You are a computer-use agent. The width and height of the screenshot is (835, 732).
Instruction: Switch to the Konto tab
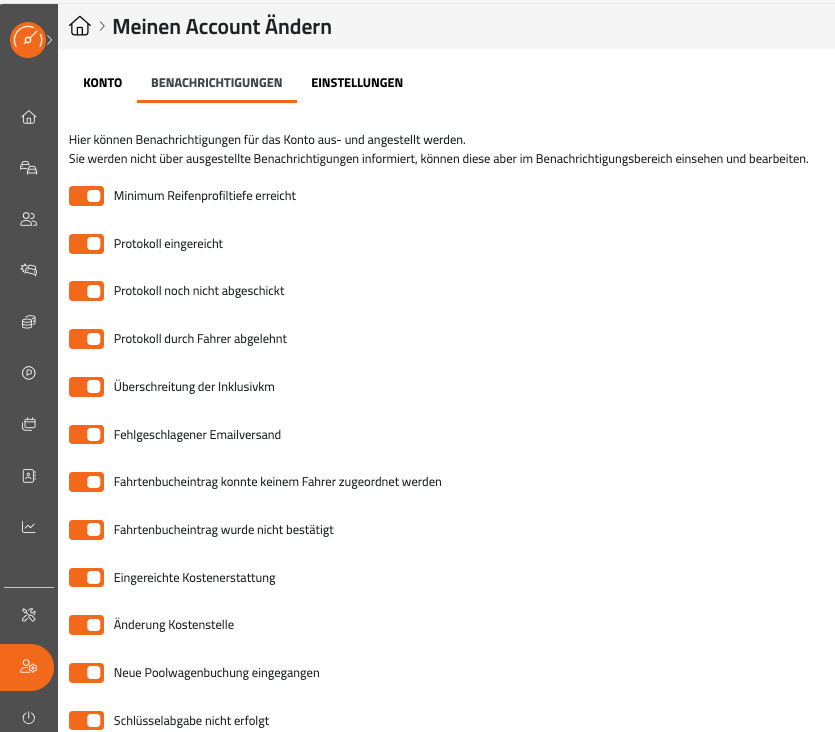(102, 83)
